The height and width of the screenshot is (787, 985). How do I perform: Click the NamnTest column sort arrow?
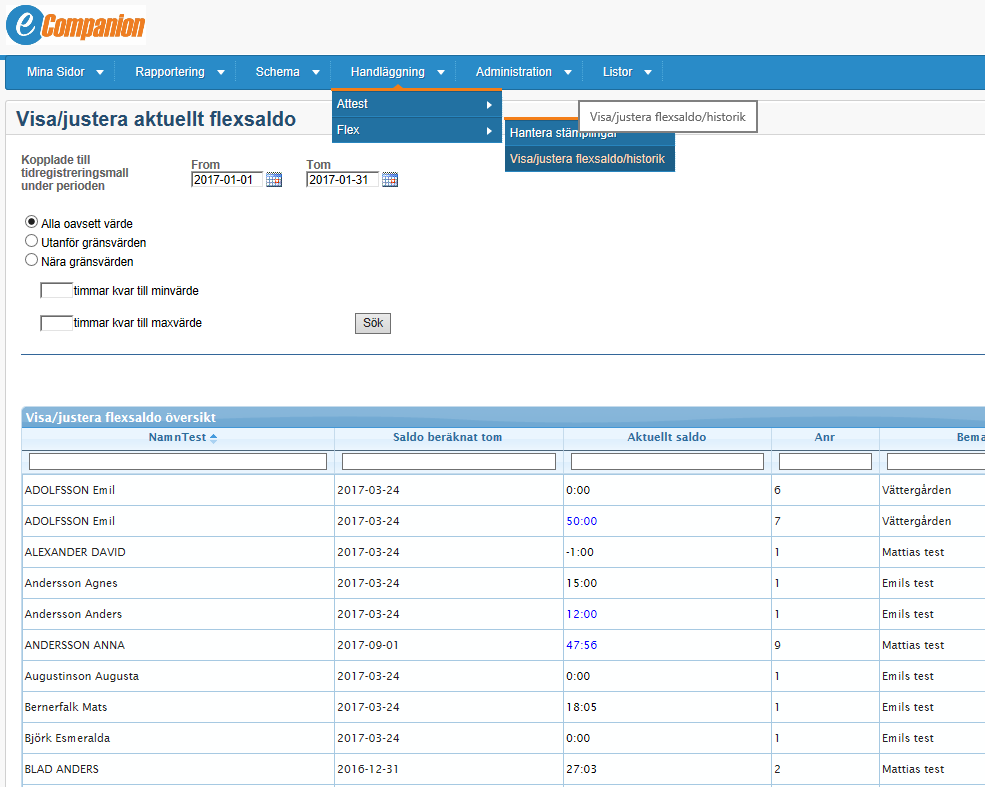[x=213, y=438]
